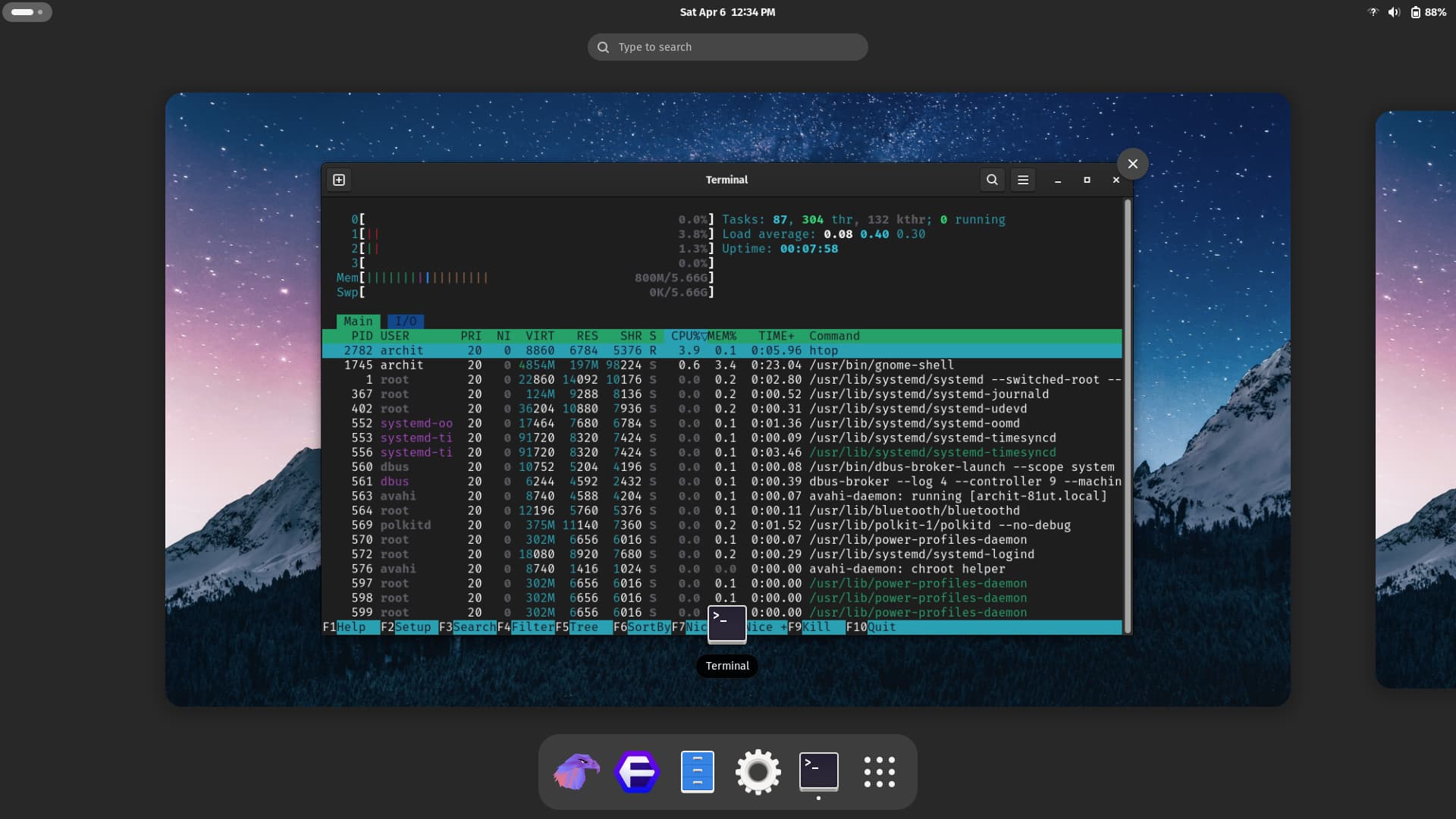Image resolution: width=1456 pixels, height=819 pixels.
Task: Select the avahi-daemon chroot helper row
Action: [x=722, y=569]
